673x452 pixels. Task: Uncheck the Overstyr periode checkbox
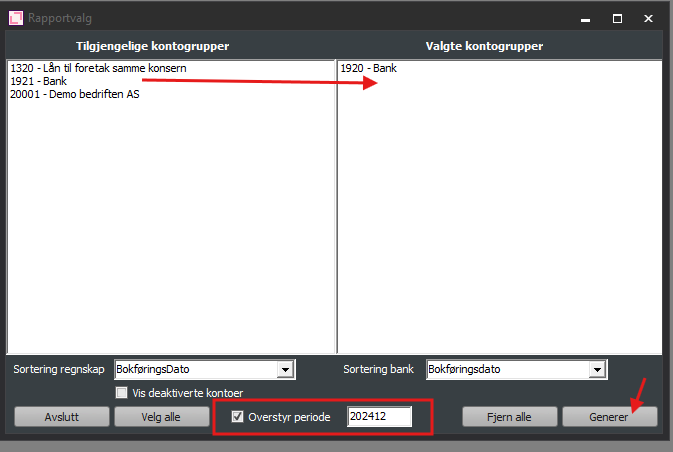coord(237,417)
